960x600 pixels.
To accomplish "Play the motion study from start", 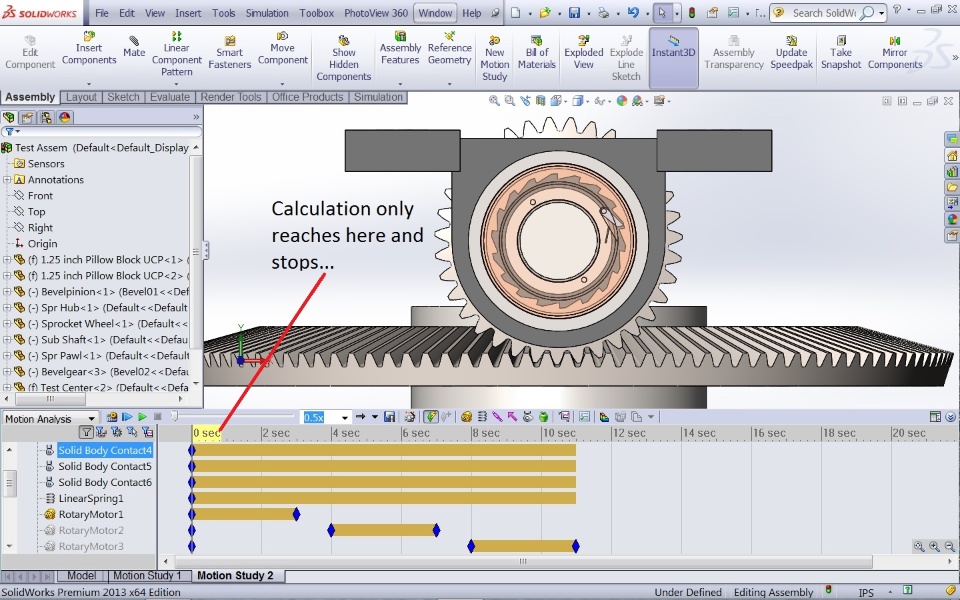I will coord(127,417).
